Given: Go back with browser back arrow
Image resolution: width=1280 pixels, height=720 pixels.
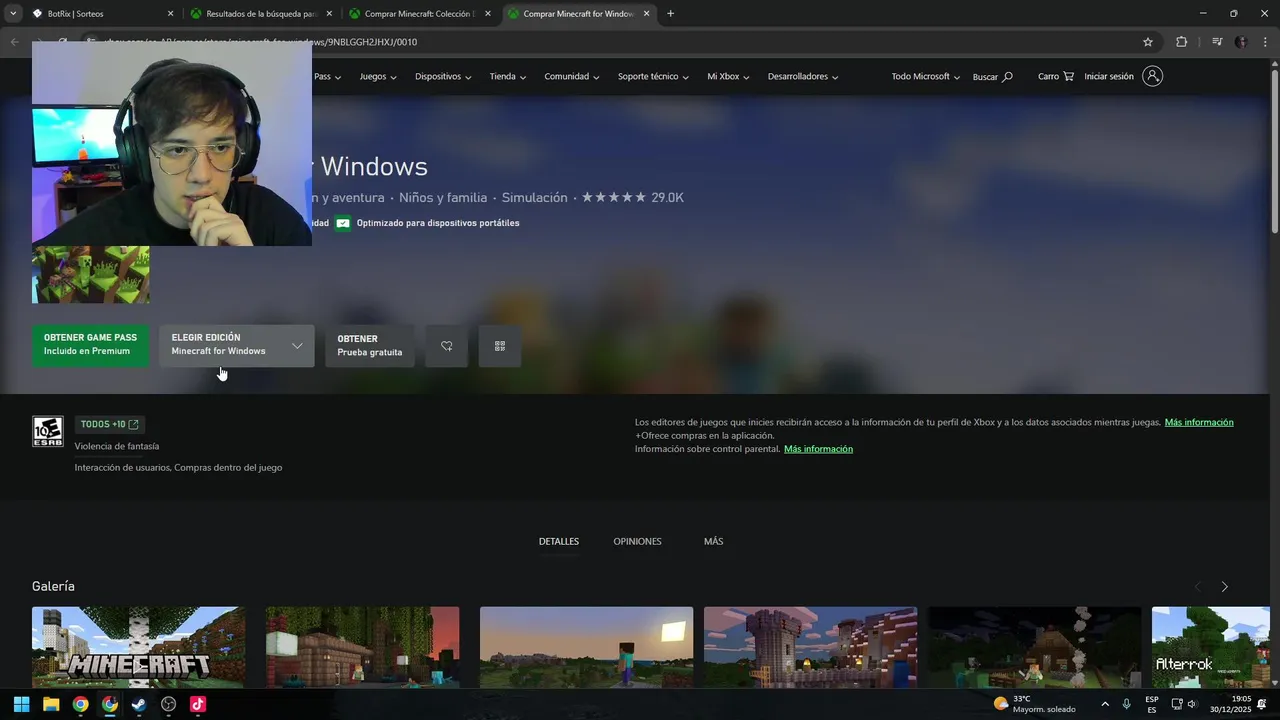Looking at the screenshot, I should click(x=14, y=42).
